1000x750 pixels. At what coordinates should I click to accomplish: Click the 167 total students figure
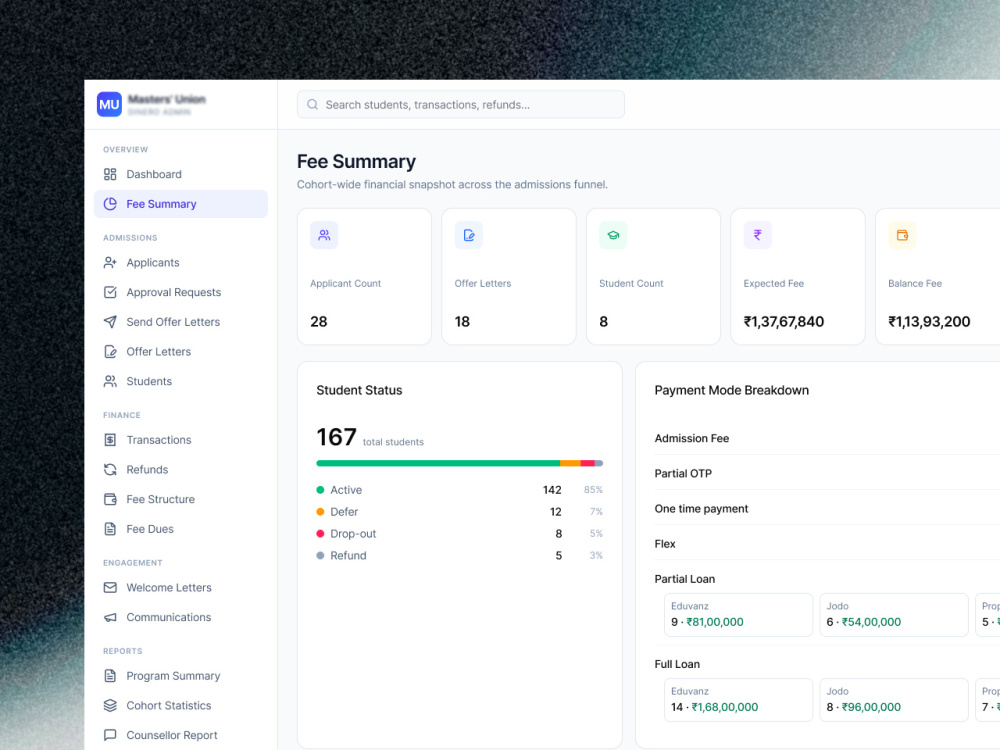pos(336,437)
